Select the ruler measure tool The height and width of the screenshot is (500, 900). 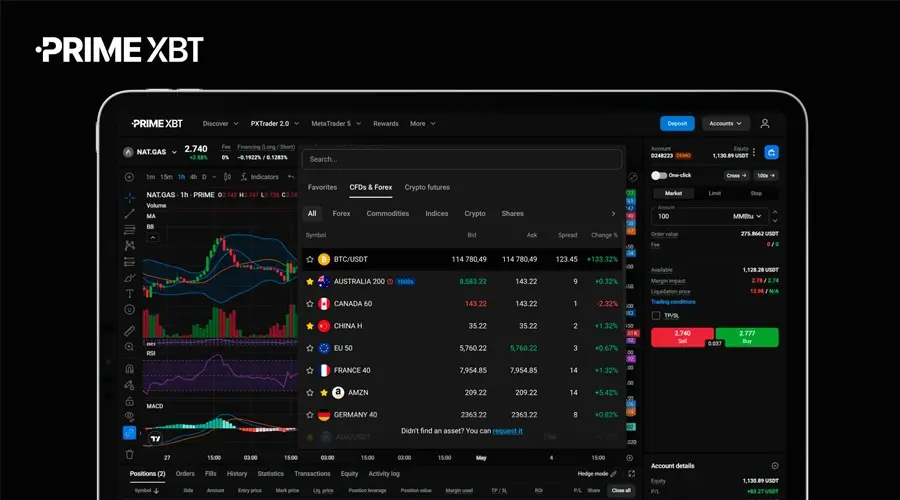130,331
